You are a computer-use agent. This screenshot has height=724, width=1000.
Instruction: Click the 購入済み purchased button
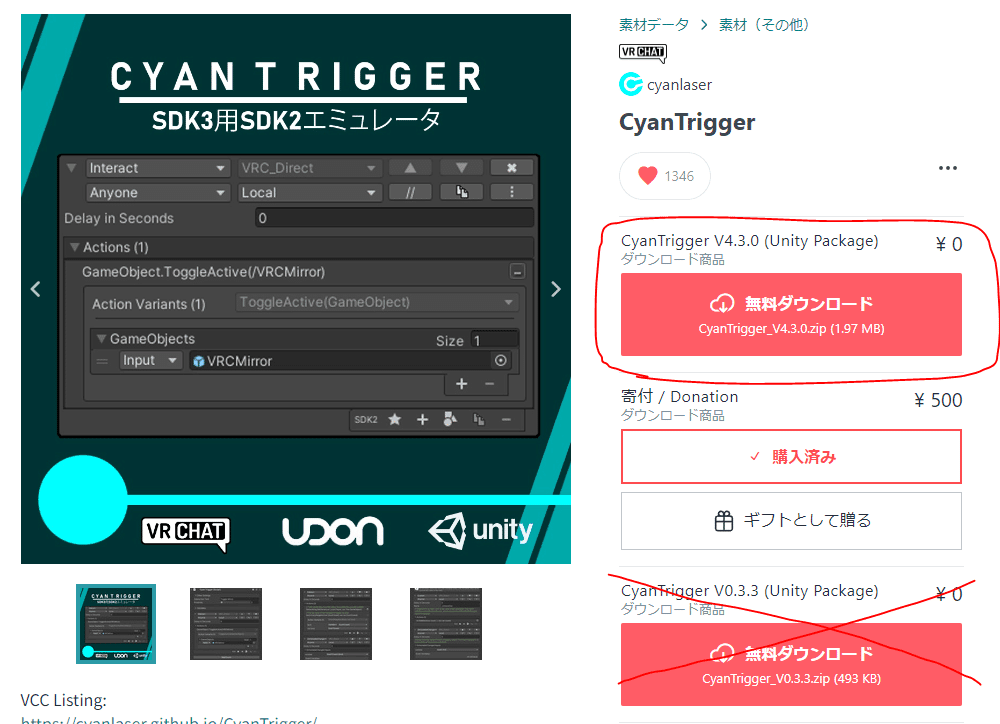pyautogui.click(x=791, y=457)
